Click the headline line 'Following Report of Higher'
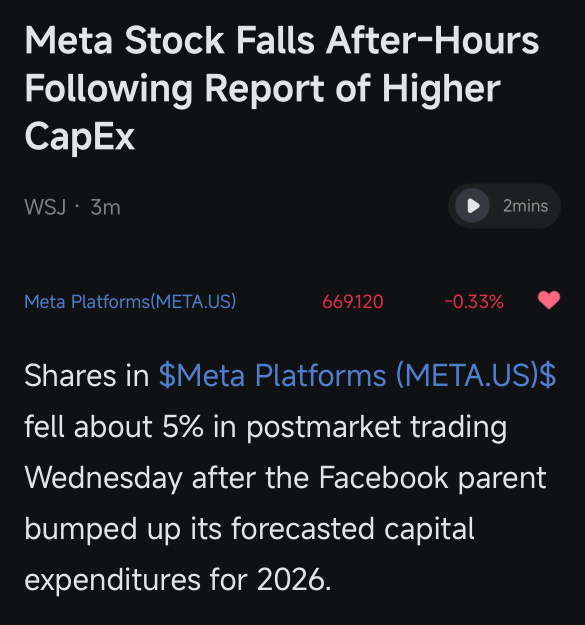 (x=262, y=88)
